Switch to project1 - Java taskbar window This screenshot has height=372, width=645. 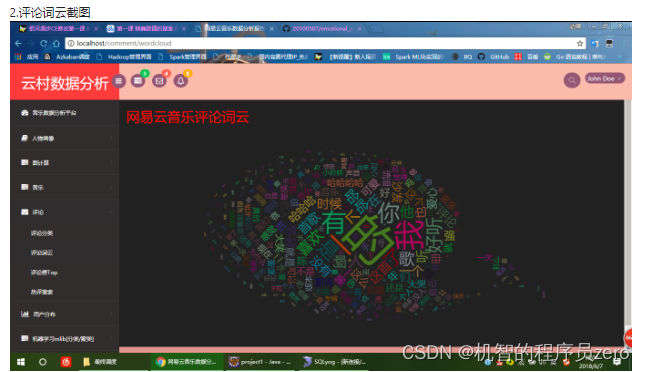pos(260,362)
